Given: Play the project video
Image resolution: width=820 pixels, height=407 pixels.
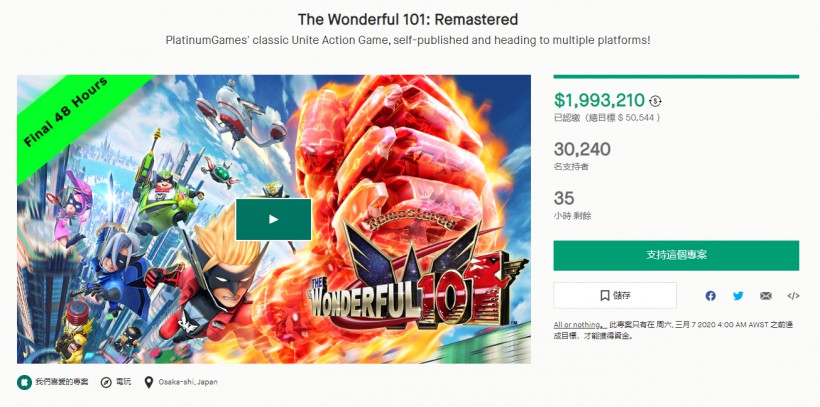Looking at the screenshot, I should (273, 219).
